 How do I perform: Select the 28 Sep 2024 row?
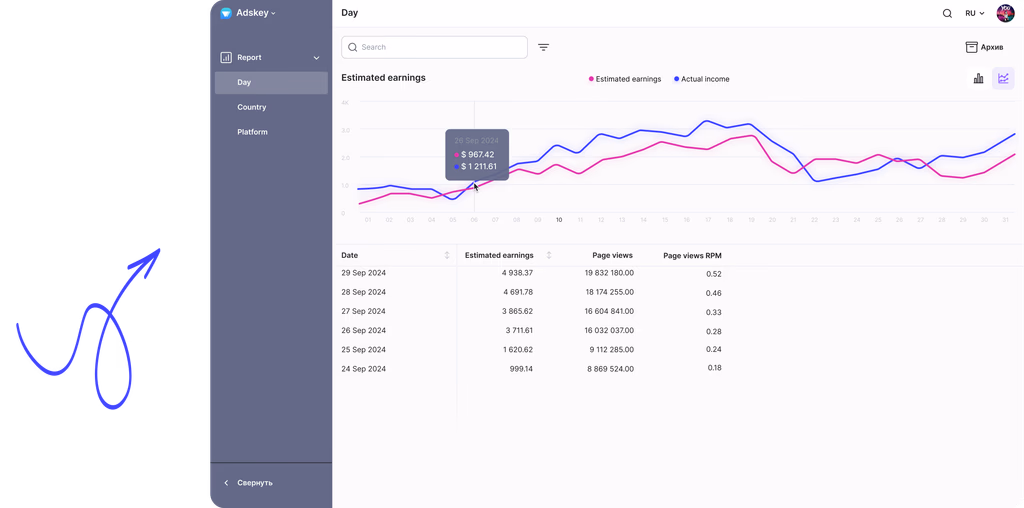point(532,292)
